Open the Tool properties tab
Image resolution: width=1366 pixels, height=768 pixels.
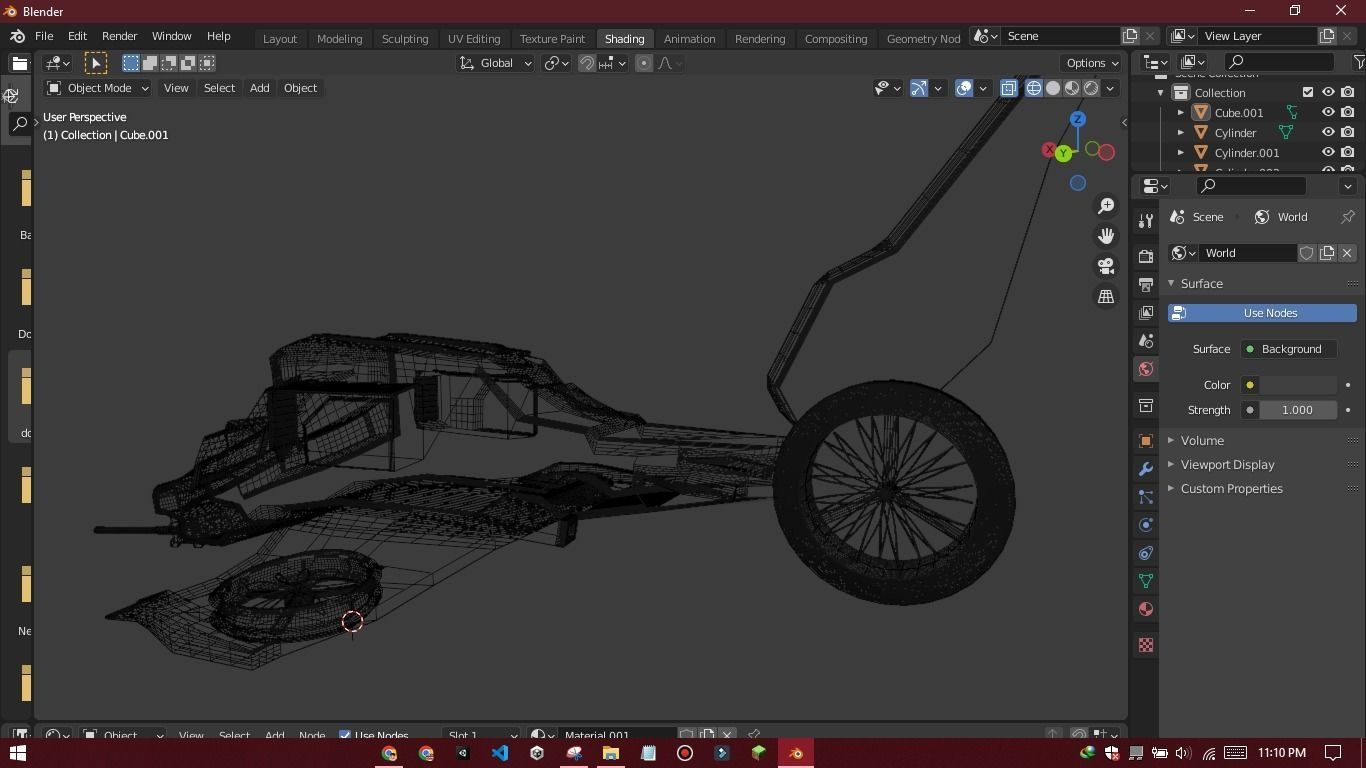[x=1146, y=221]
